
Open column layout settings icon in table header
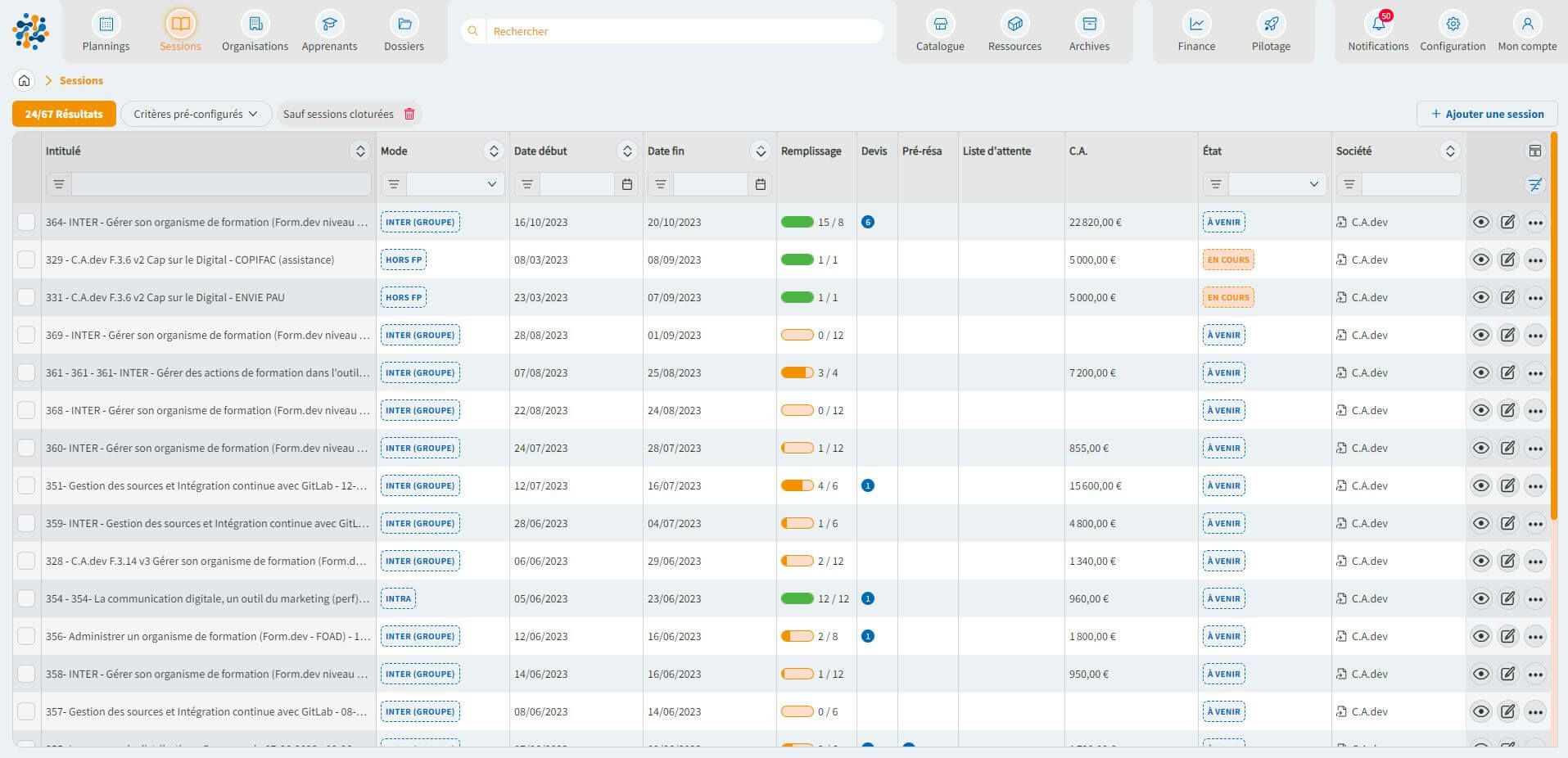pos(1534,151)
